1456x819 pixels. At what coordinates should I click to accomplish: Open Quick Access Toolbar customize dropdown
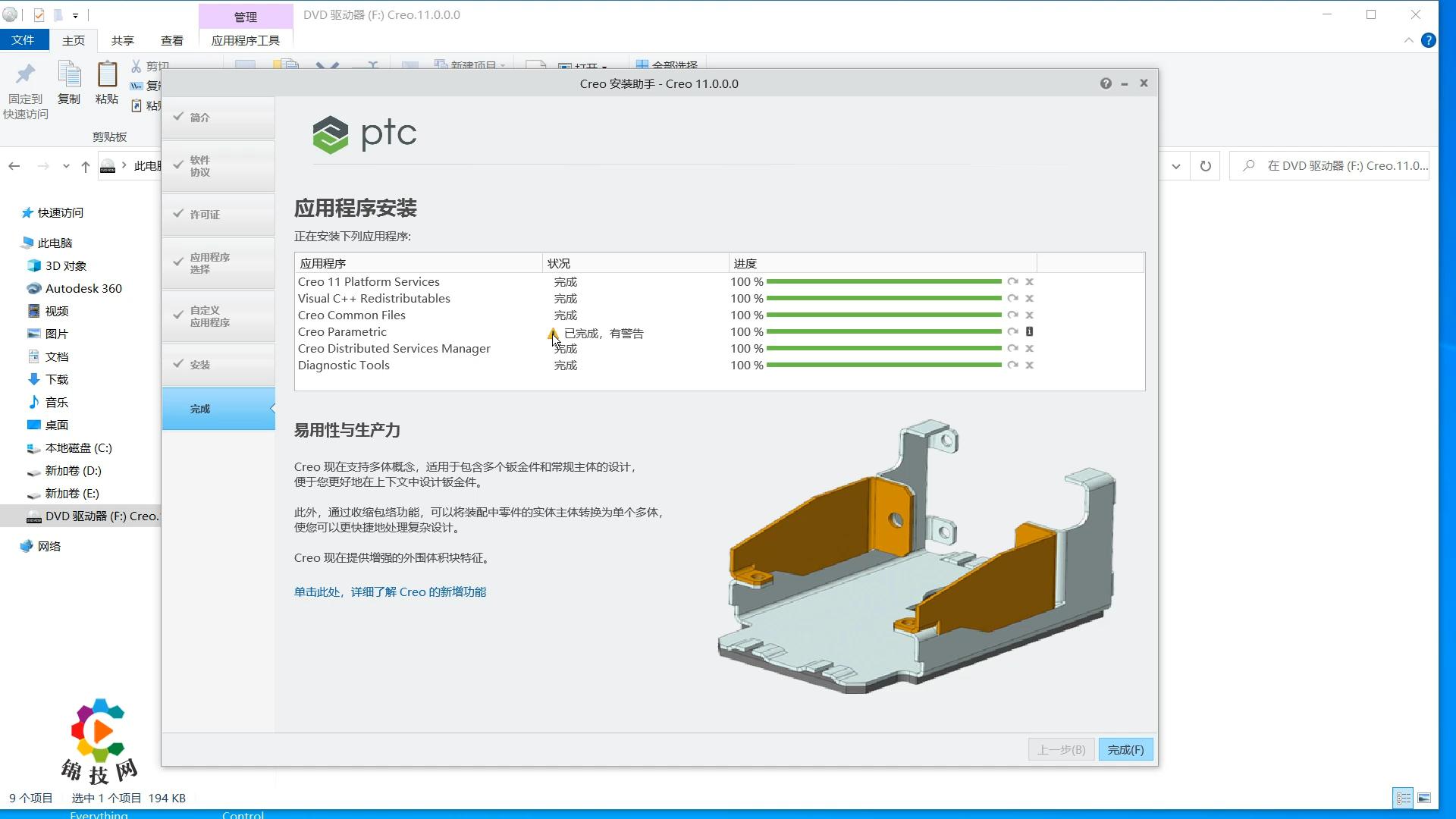point(75,15)
